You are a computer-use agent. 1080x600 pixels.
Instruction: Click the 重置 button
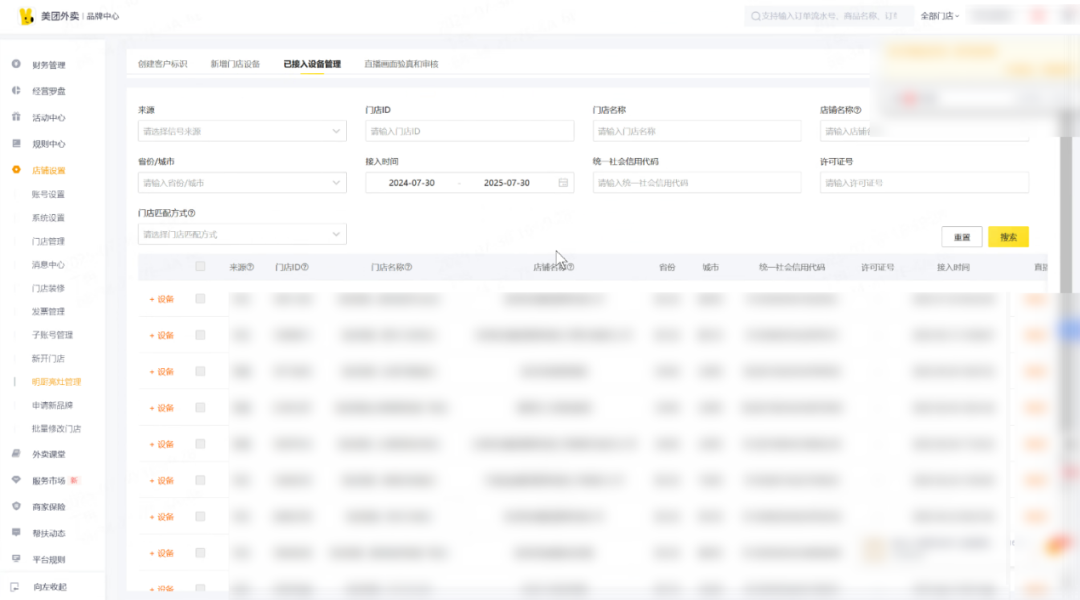click(x=961, y=237)
